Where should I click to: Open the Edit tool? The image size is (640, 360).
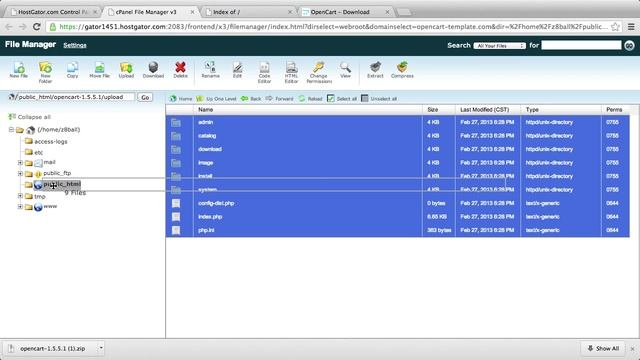coord(237,70)
